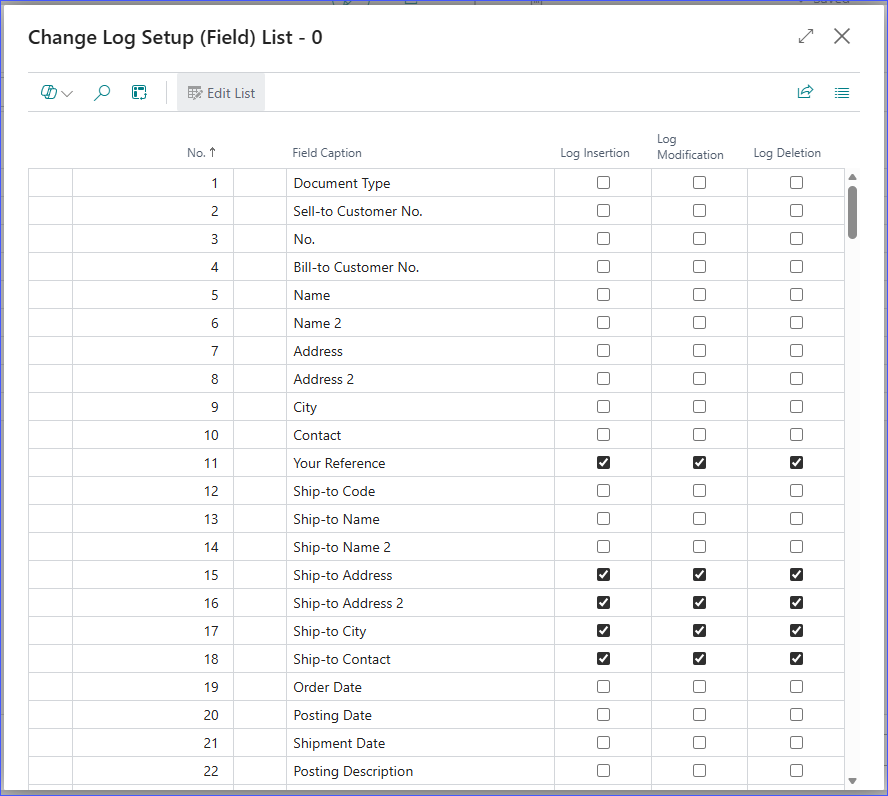The width and height of the screenshot is (888, 796).
Task: Expand the Copilot dropdown chevron
Action: (68, 94)
